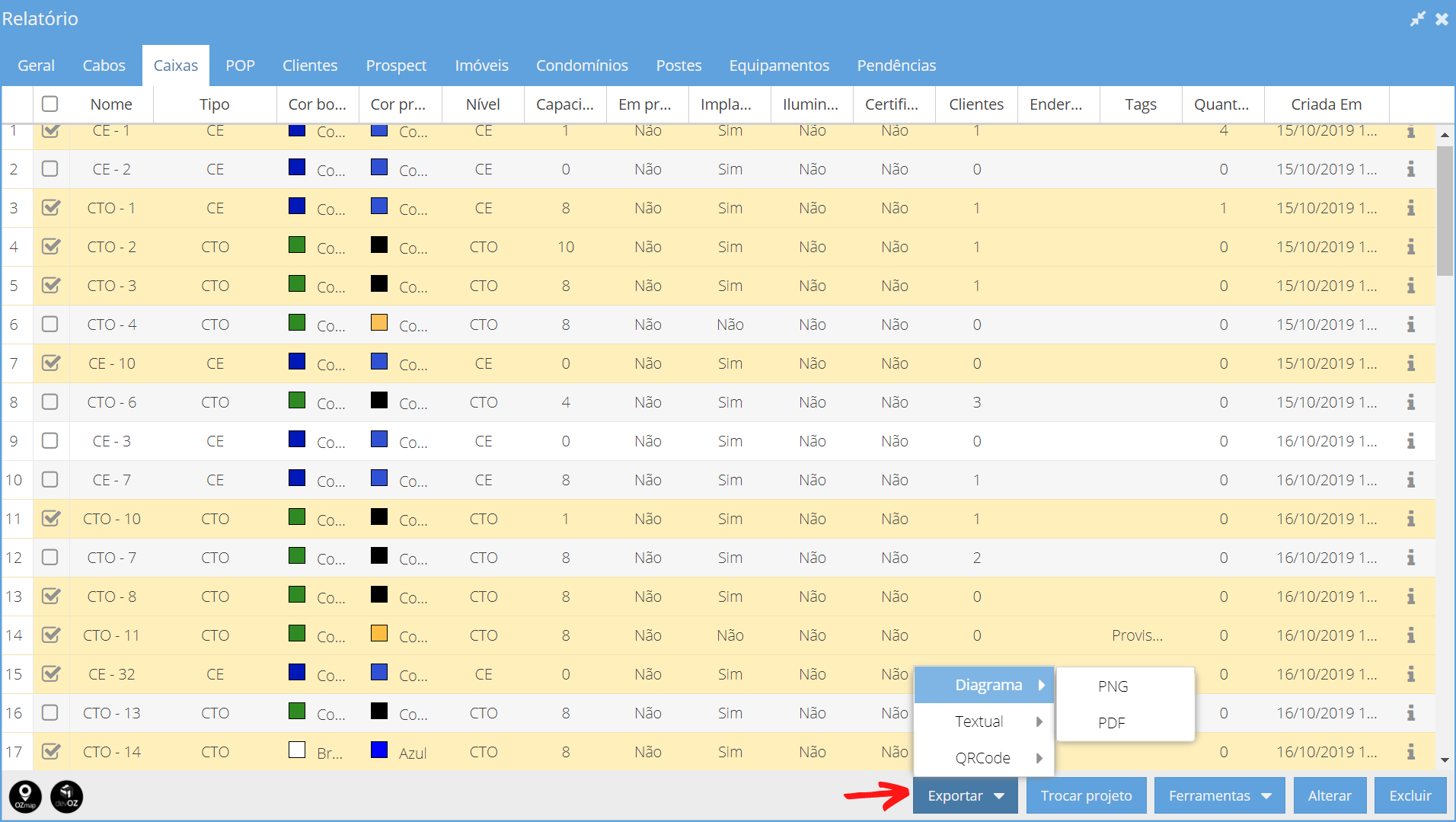This screenshot has width=1456, height=822.
Task: Open info icon for row CE - 3
Action: click(1411, 441)
